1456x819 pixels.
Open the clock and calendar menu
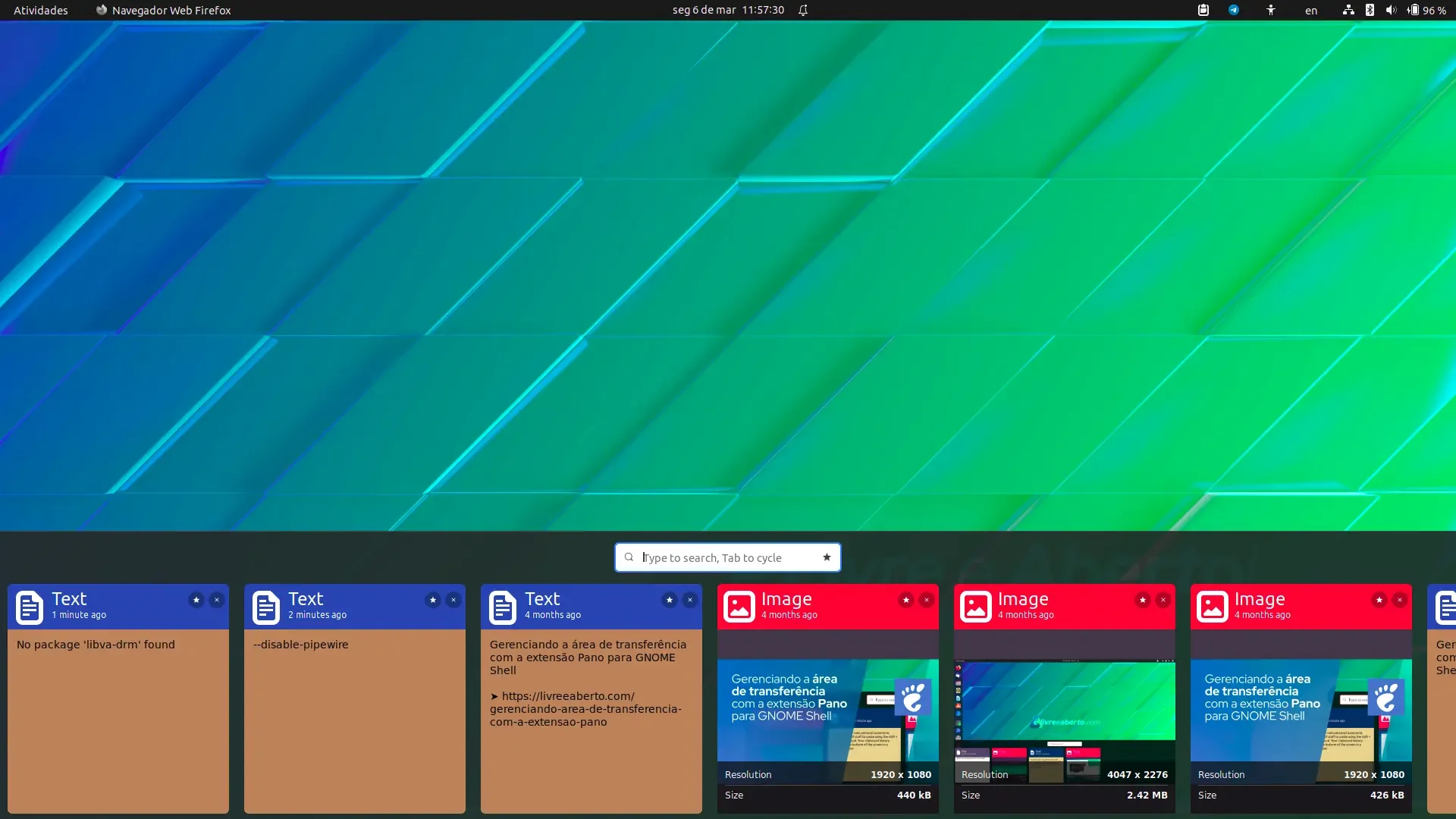(x=728, y=10)
